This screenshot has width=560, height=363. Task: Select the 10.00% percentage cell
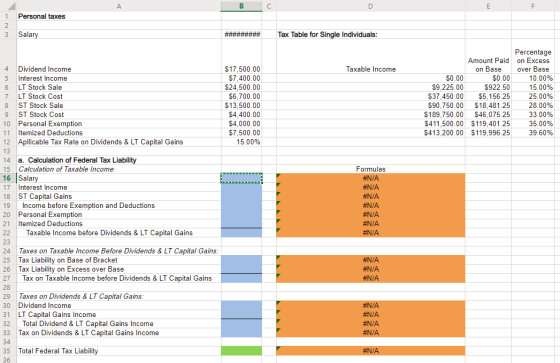click(x=533, y=78)
